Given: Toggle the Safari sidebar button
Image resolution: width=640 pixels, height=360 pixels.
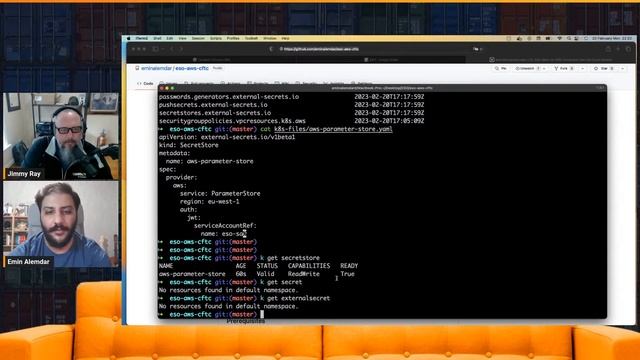Looking at the screenshot, I should [x=156, y=49].
